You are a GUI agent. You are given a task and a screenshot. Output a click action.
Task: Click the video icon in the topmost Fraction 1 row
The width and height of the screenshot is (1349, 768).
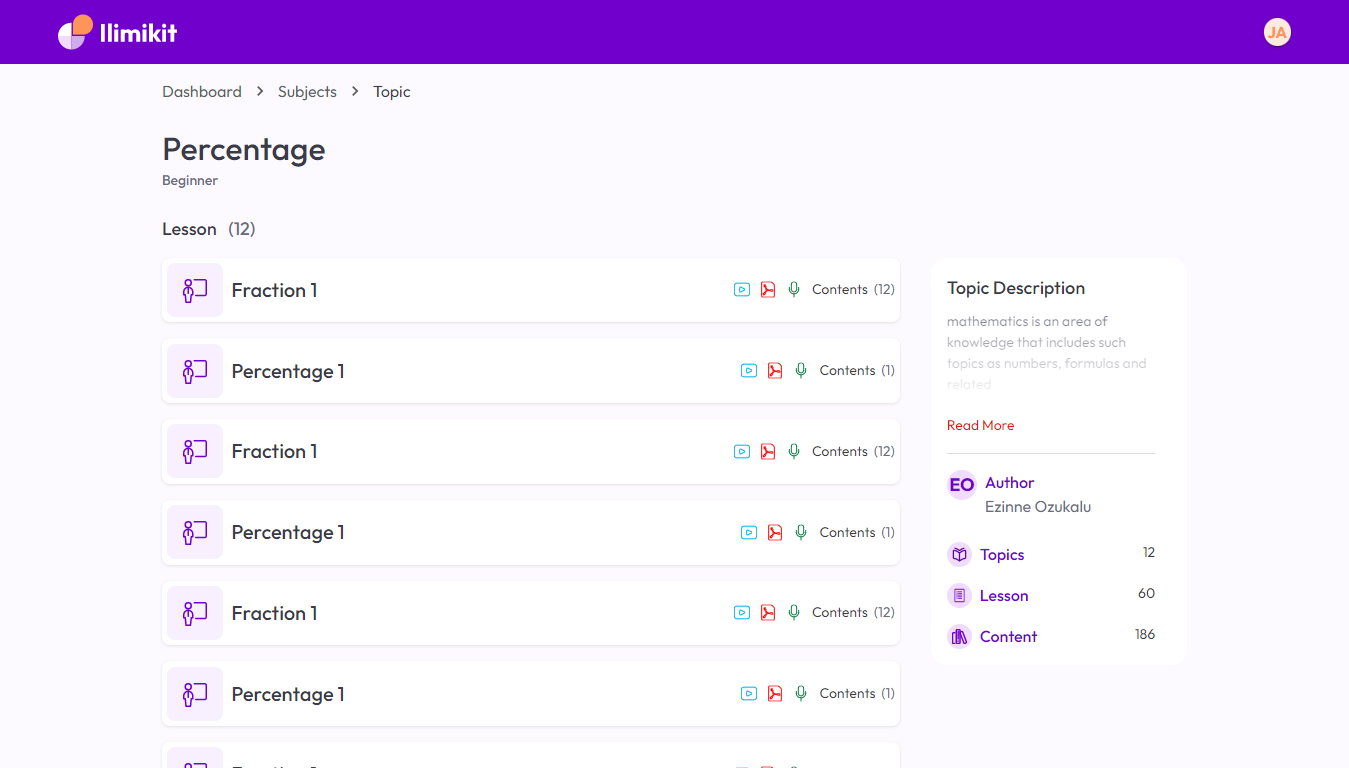[742, 290]
